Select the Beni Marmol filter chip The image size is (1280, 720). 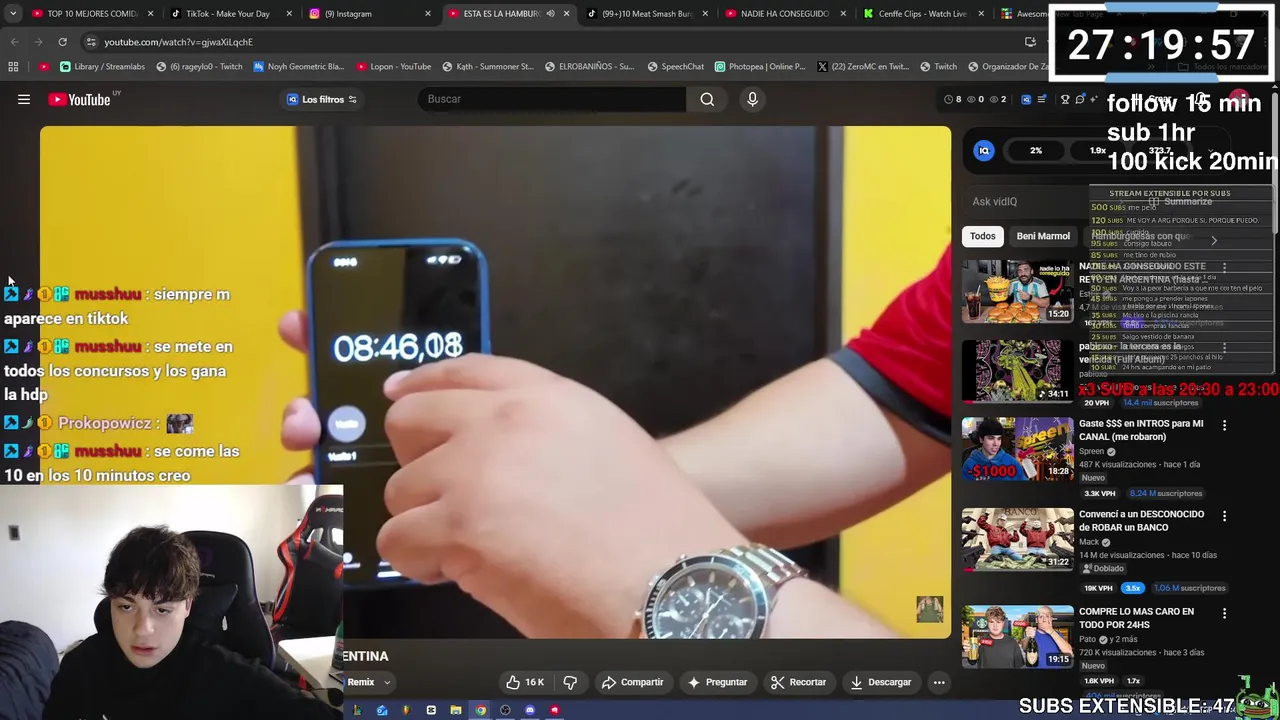click(1043, 236)
